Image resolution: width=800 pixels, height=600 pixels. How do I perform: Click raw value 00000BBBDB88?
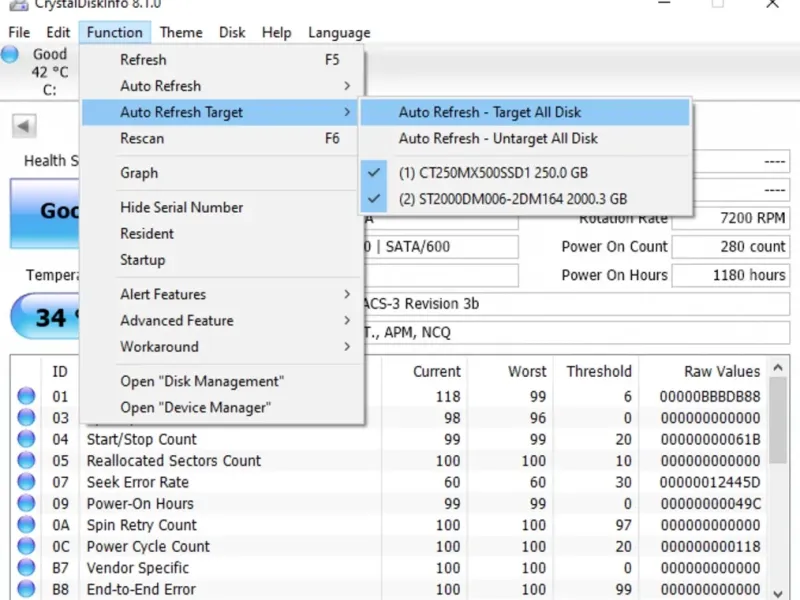pos(710,396)
